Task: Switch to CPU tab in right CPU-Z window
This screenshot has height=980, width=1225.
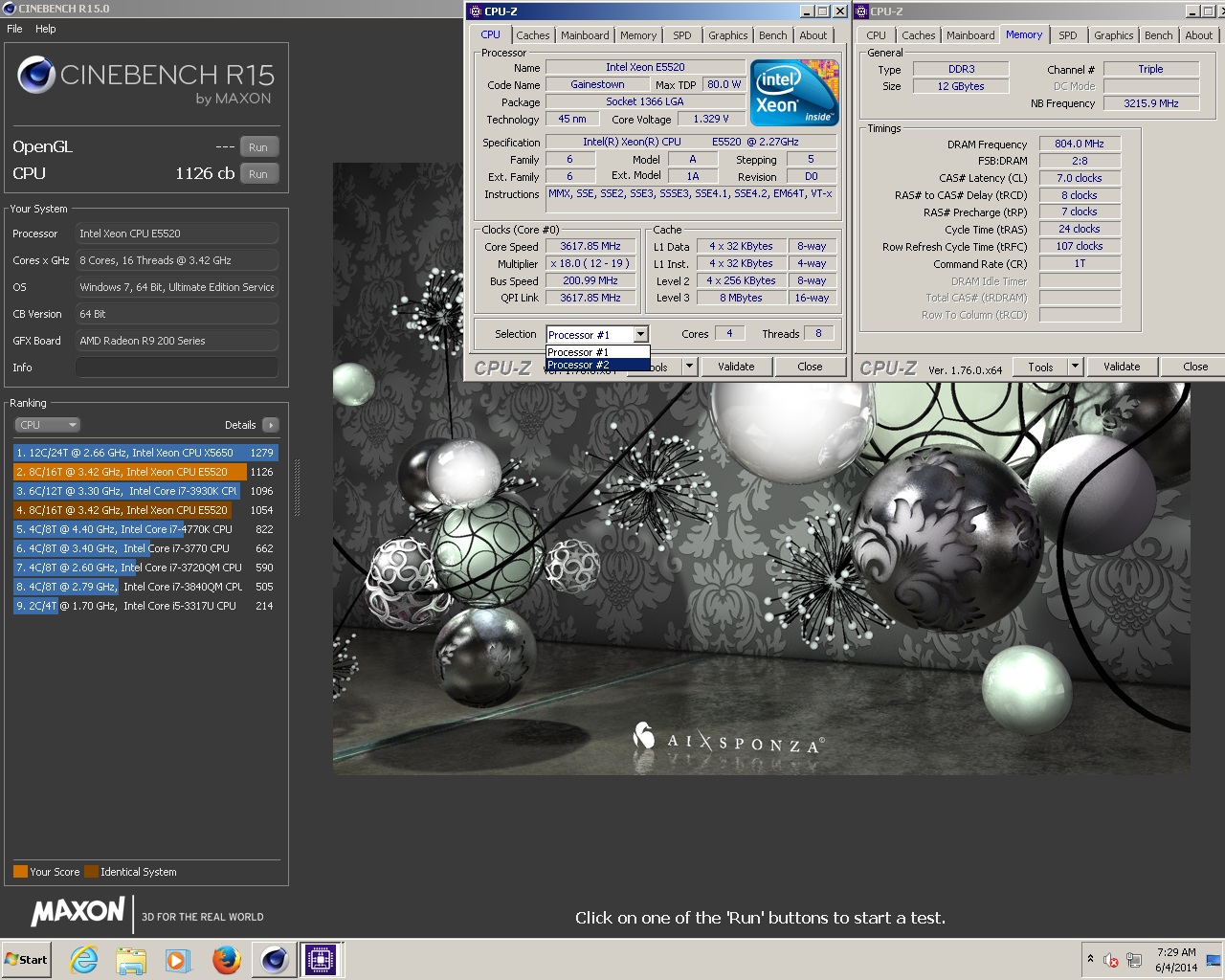Action: pos(877,35)
